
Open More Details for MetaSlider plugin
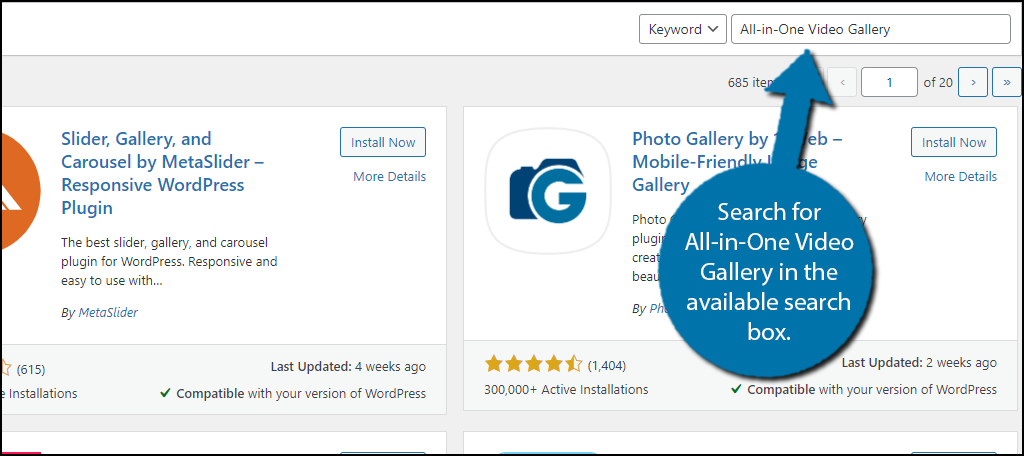pos(389,176)
